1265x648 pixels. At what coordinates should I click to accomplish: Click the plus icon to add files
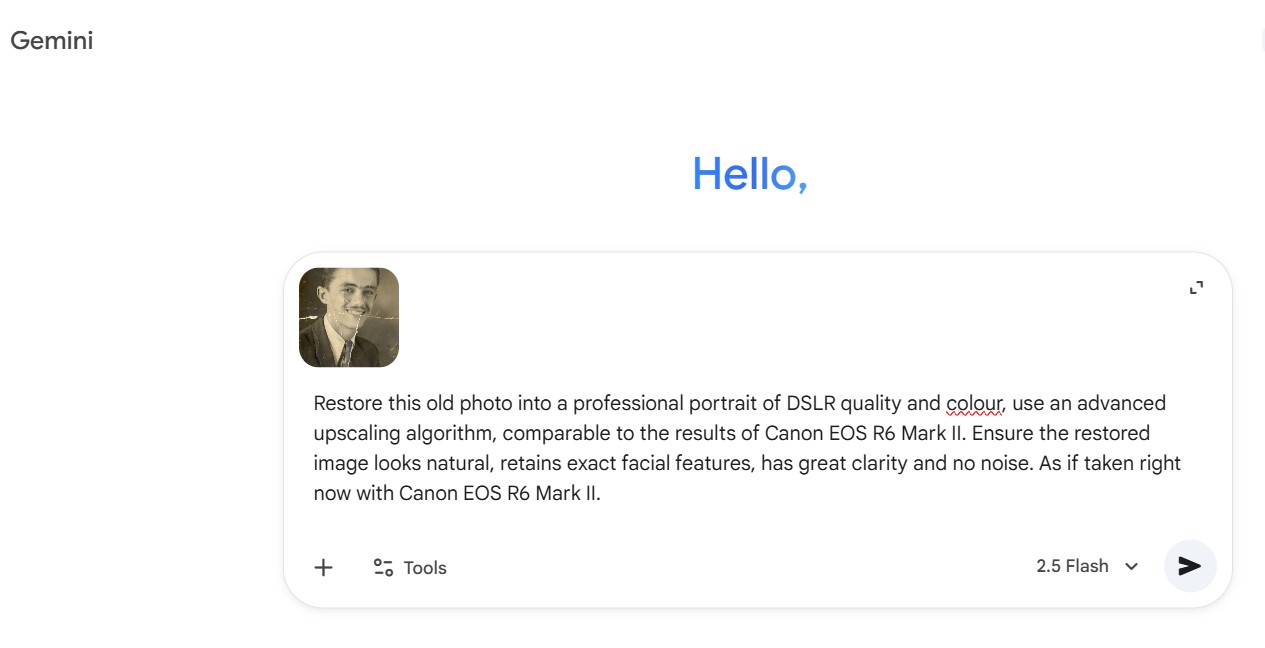coord(323,568)
